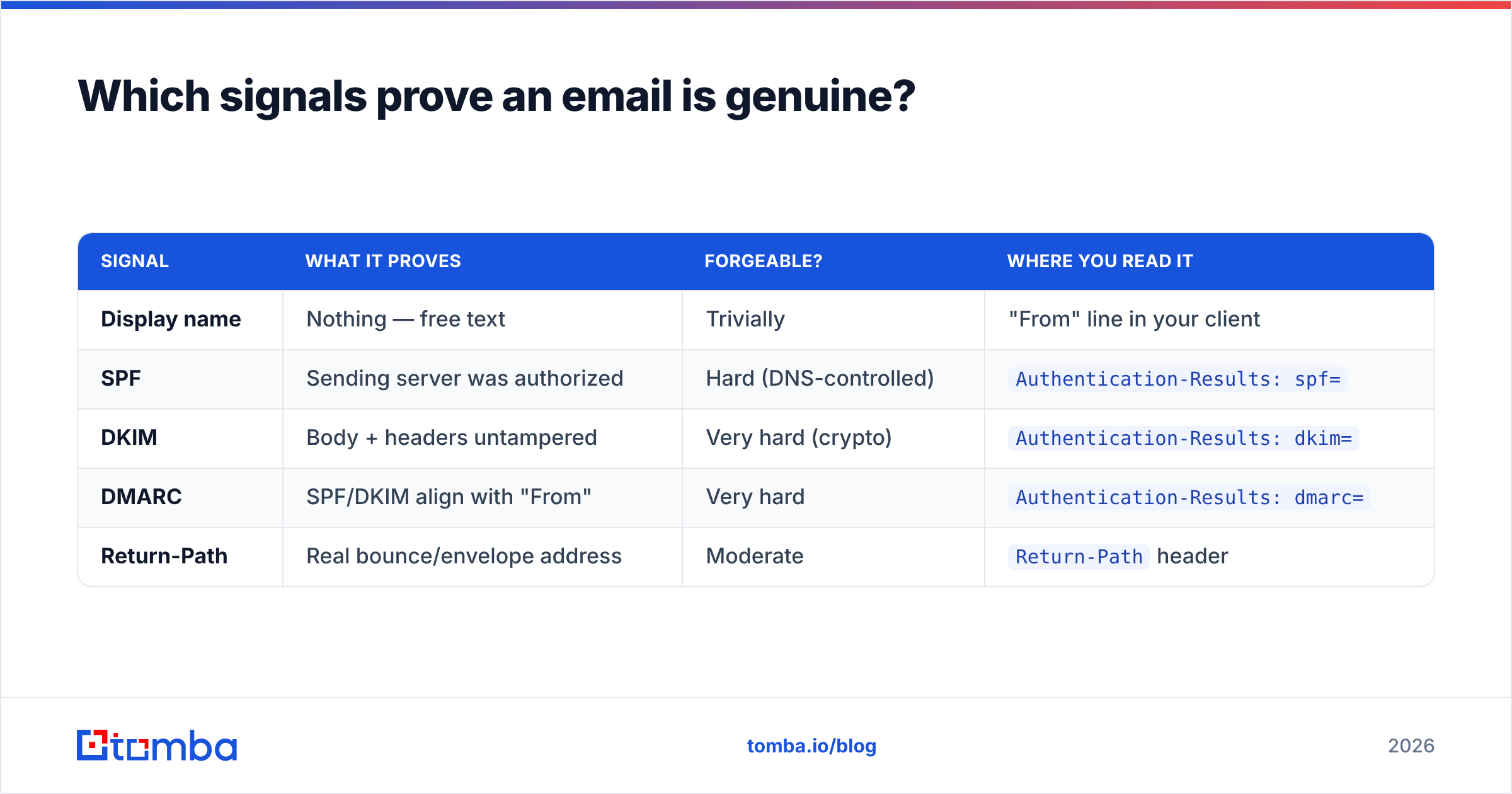Screen dimensions: 1512x794
Task: Click the 'Display name' row label
Action: coord(171,319)
